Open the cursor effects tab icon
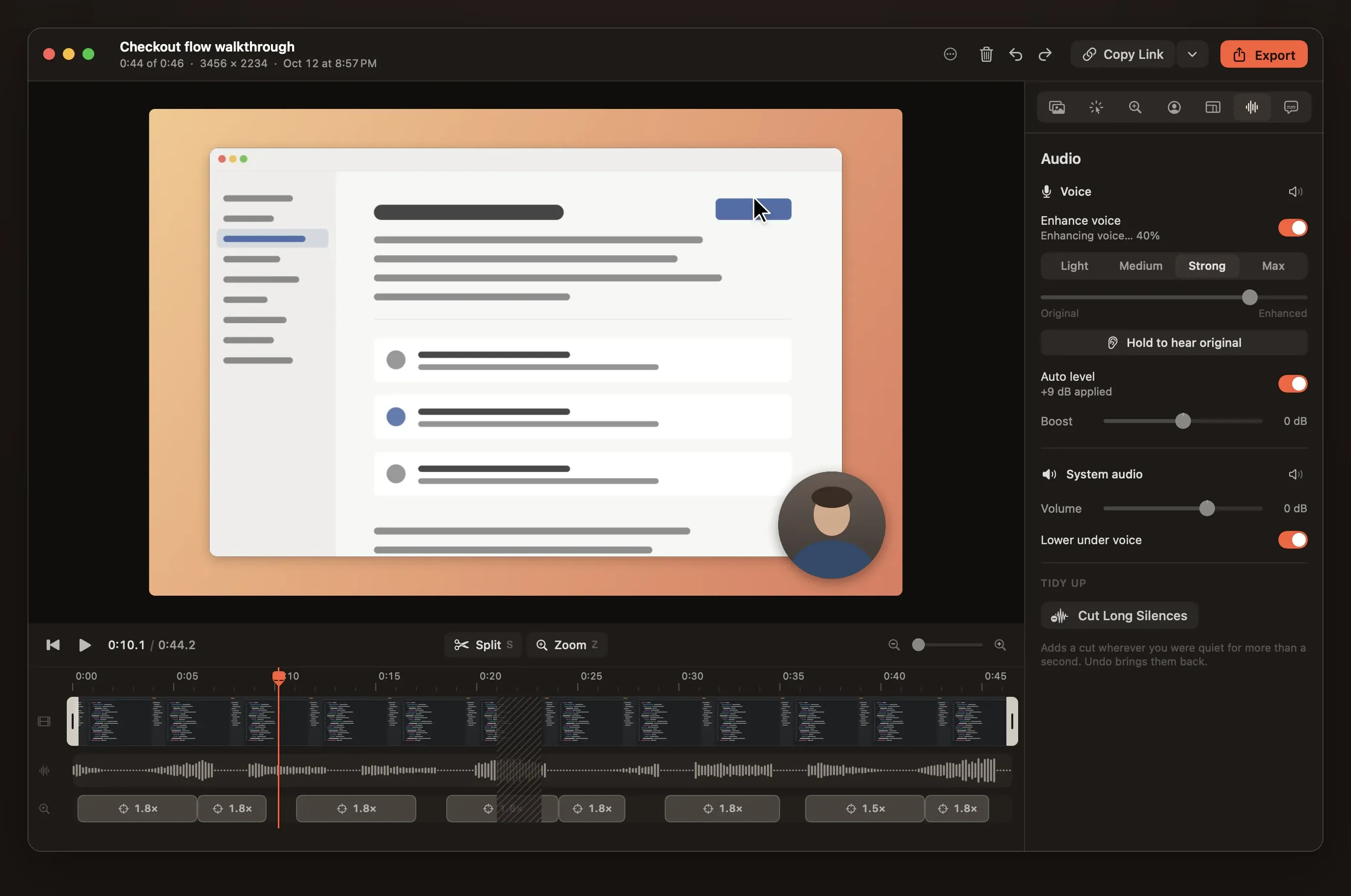This screenshot has width=1351, height=896. click(x=1096, y=107)
